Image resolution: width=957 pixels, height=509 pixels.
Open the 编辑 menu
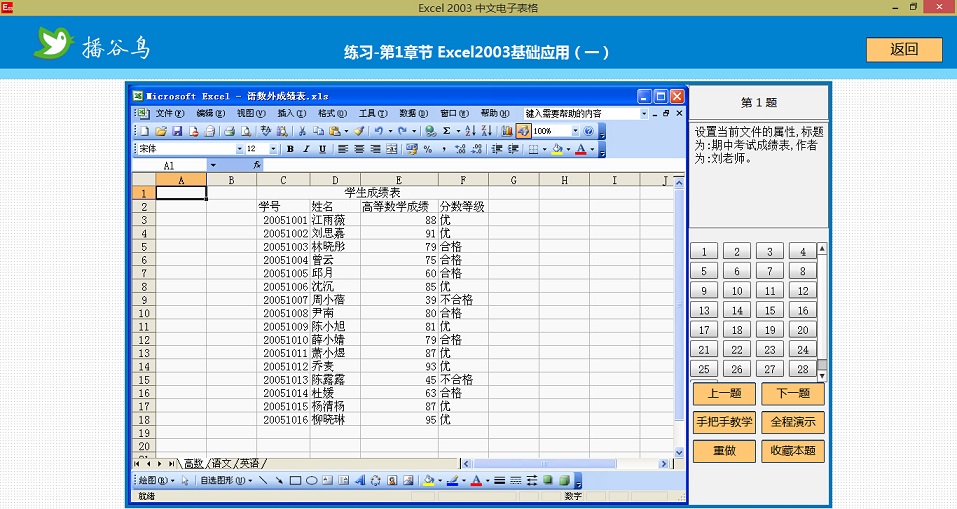pyautogui.click(x=211, y=114)
